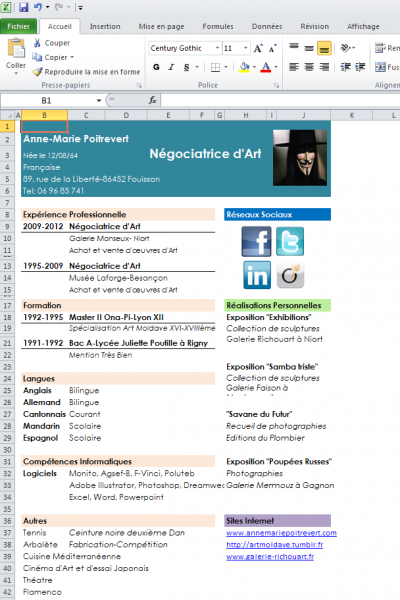Click the text orientation icon

click(346, 48)
